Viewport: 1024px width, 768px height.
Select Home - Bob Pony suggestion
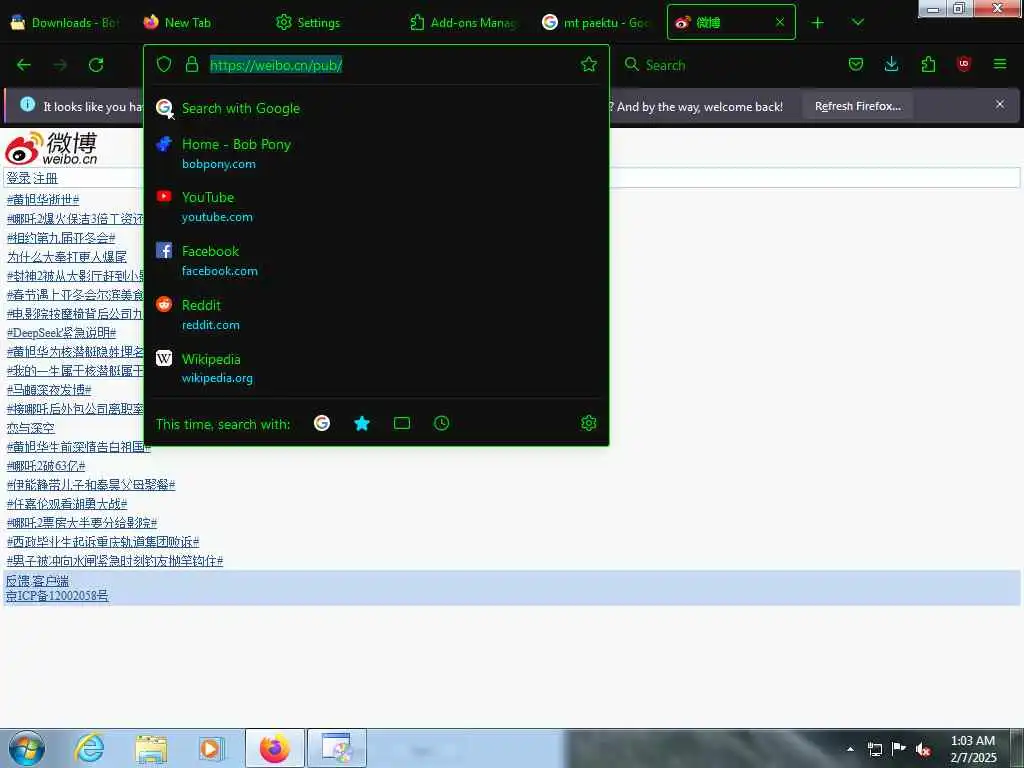(x=376, y=153)
